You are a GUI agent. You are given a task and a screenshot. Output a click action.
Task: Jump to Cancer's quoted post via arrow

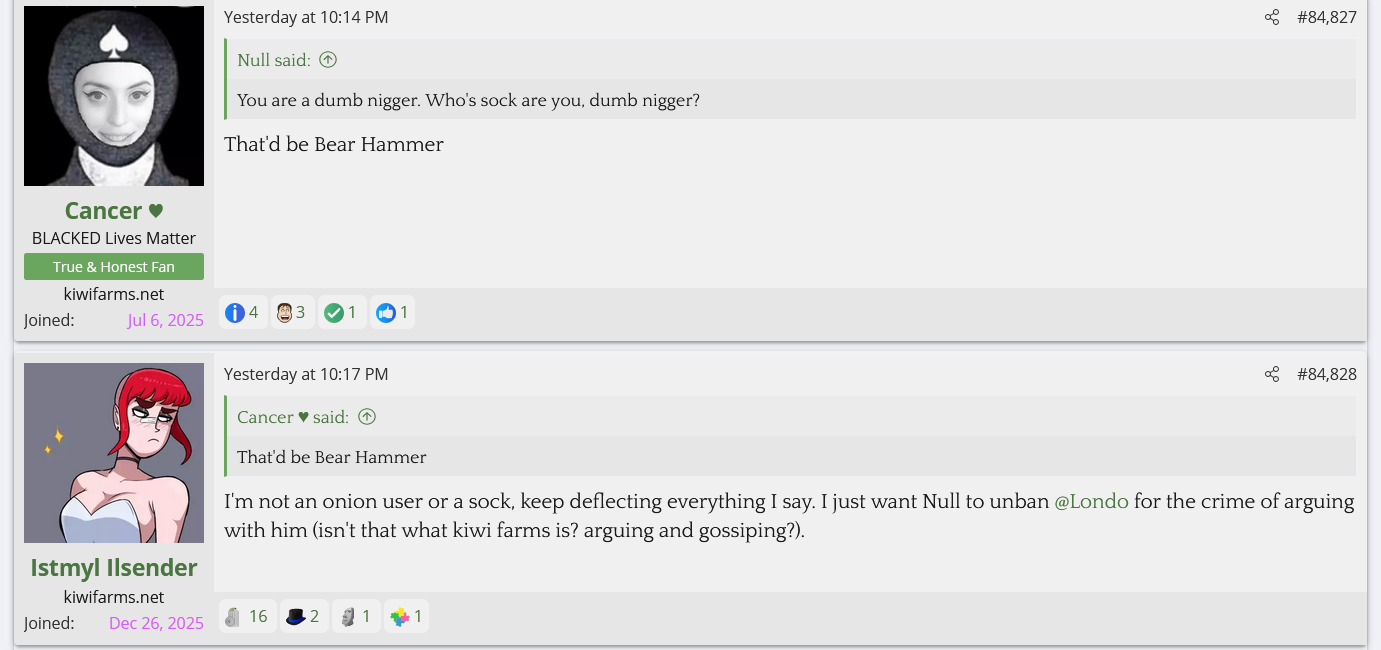click(x=367, y=417)
